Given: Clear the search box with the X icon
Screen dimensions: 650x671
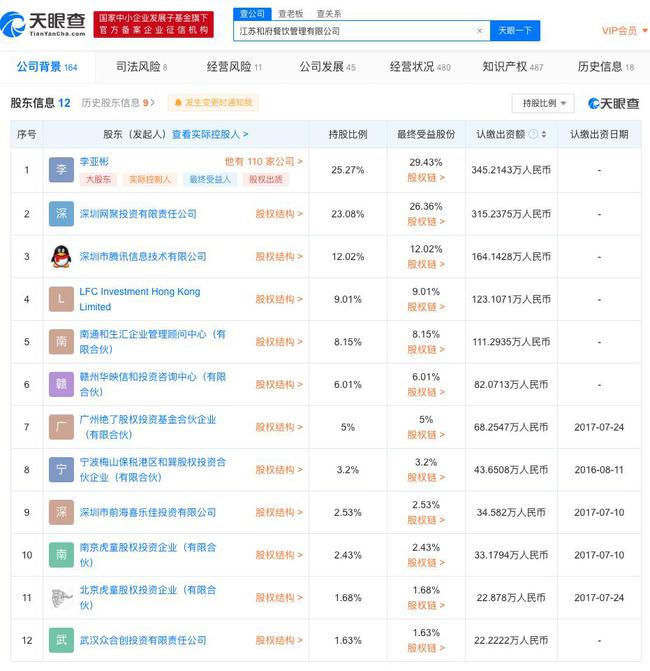Looking at the screenshot, I should pyautogui.click(x=479, y=31).
